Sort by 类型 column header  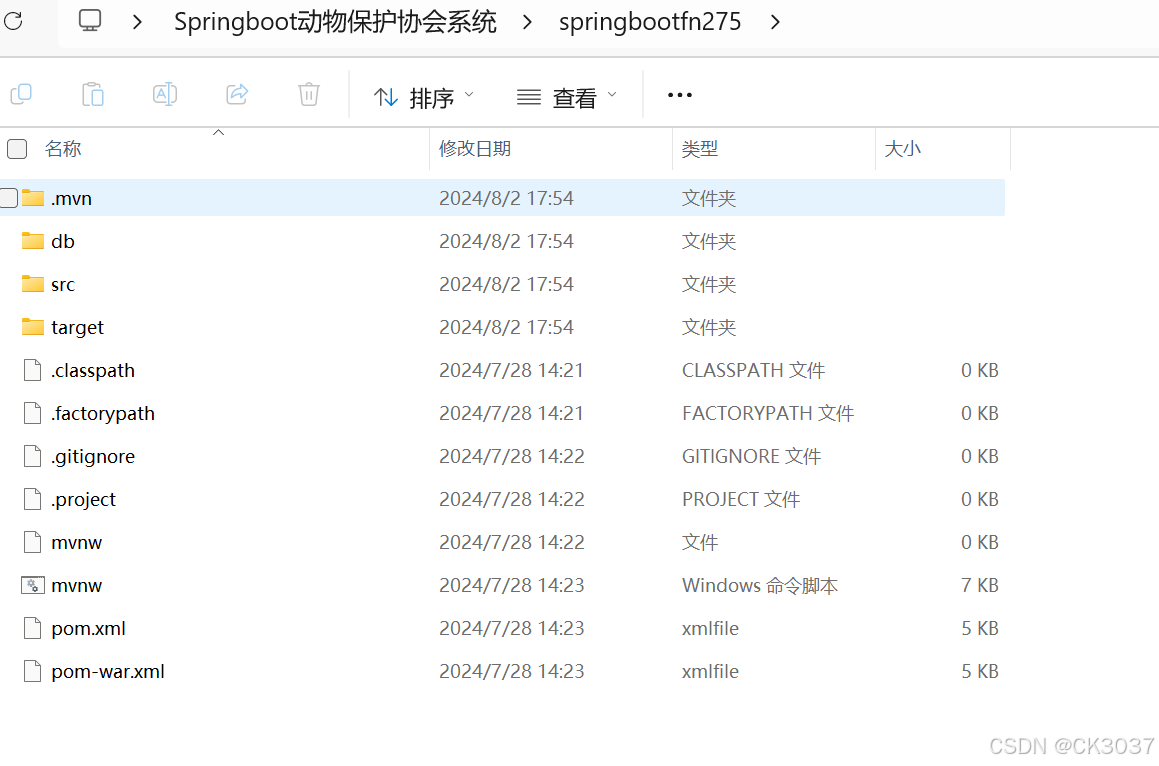tap(700, 149)
